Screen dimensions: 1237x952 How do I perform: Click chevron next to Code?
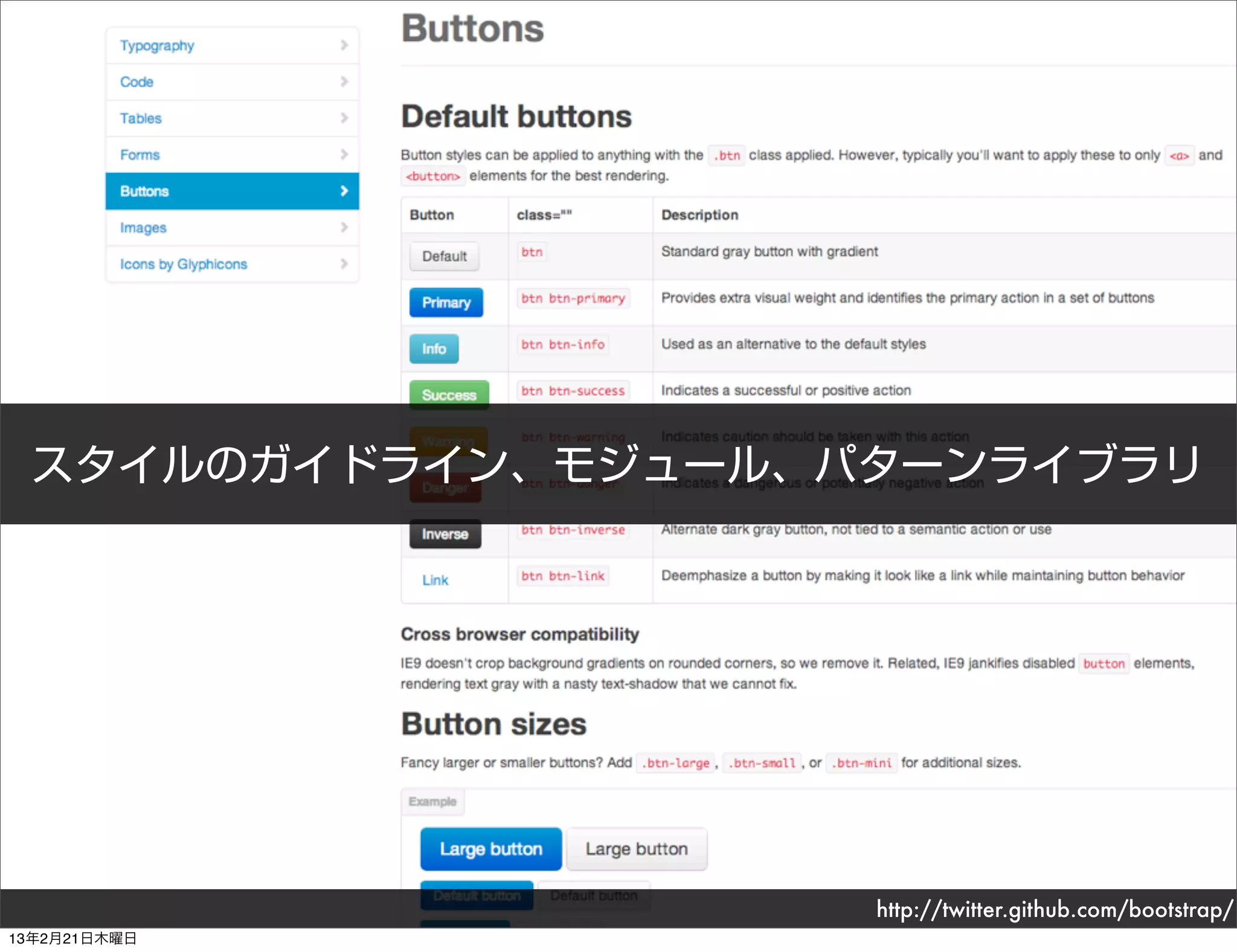[344, 82]
